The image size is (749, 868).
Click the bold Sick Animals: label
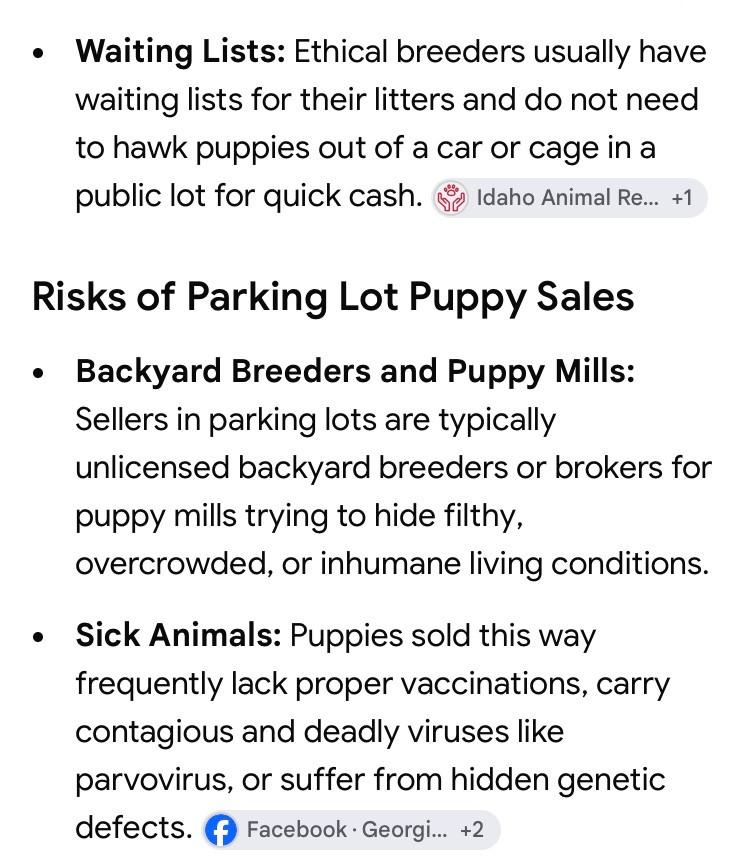pos(179,634)
